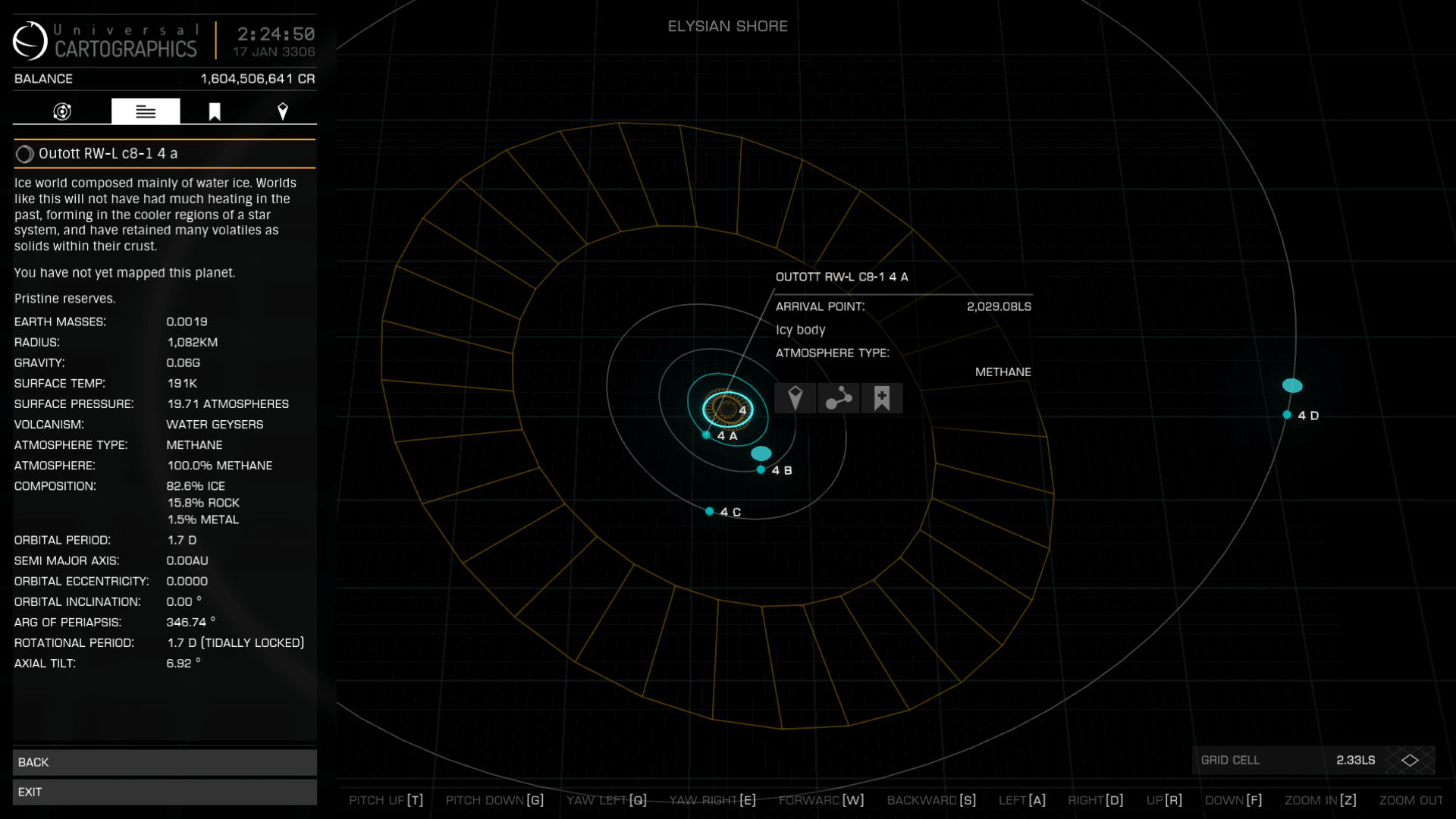
Task: Click the 15.8% ROCK composition entry
Action: [x=203, y=502]
